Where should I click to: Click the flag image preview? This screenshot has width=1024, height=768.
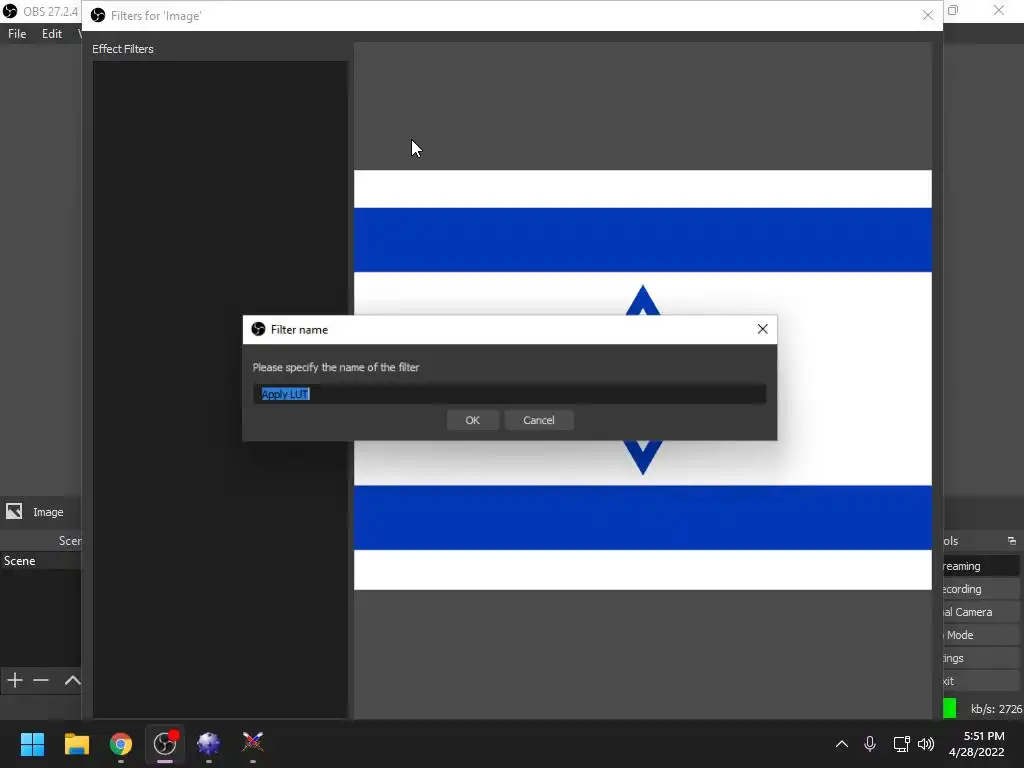pyautogui.click(x=643, y=380)
